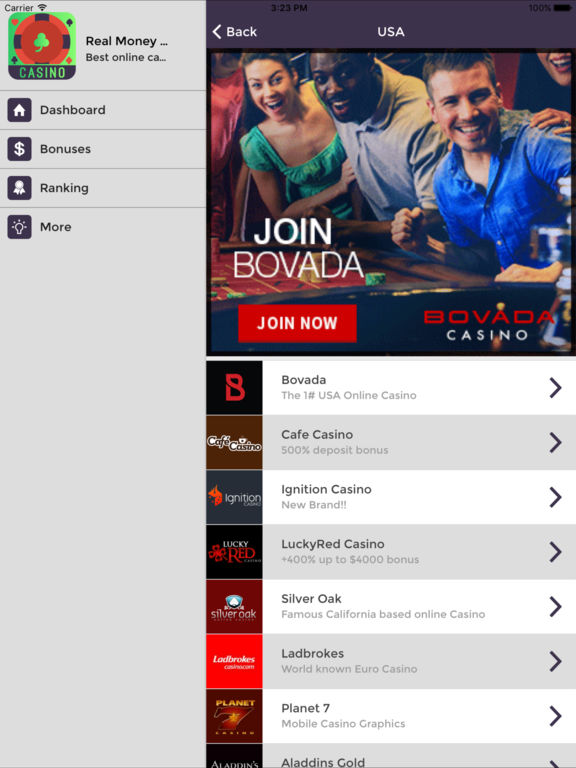The image size is (576, 768).
Task: Expand Ignition Casino row chevron arrow
Action: coord(555,497)
